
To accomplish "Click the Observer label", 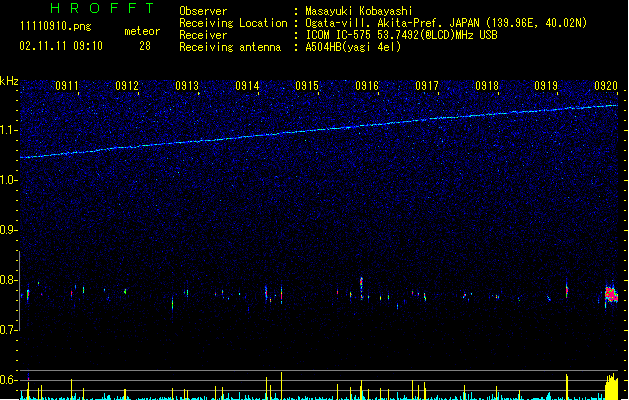I will coord(203,11).
